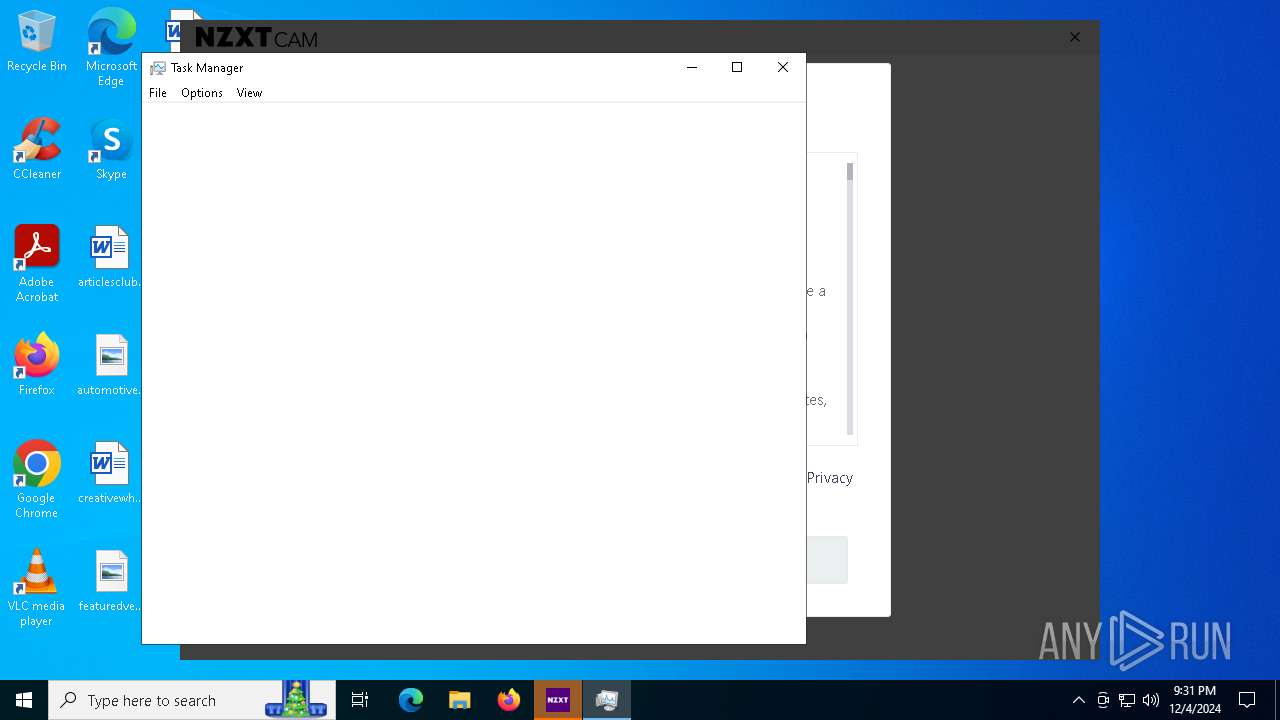Select Firefox desktop shortcut

pyautogui.click(x=37, y=365)
